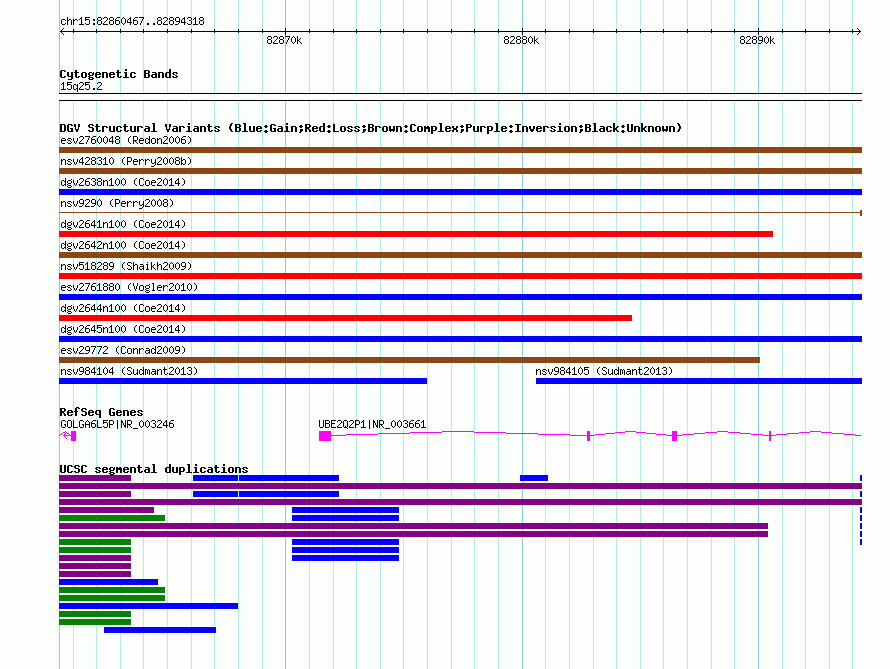Select the Cytogenetic Bands track title

[119, 74]
